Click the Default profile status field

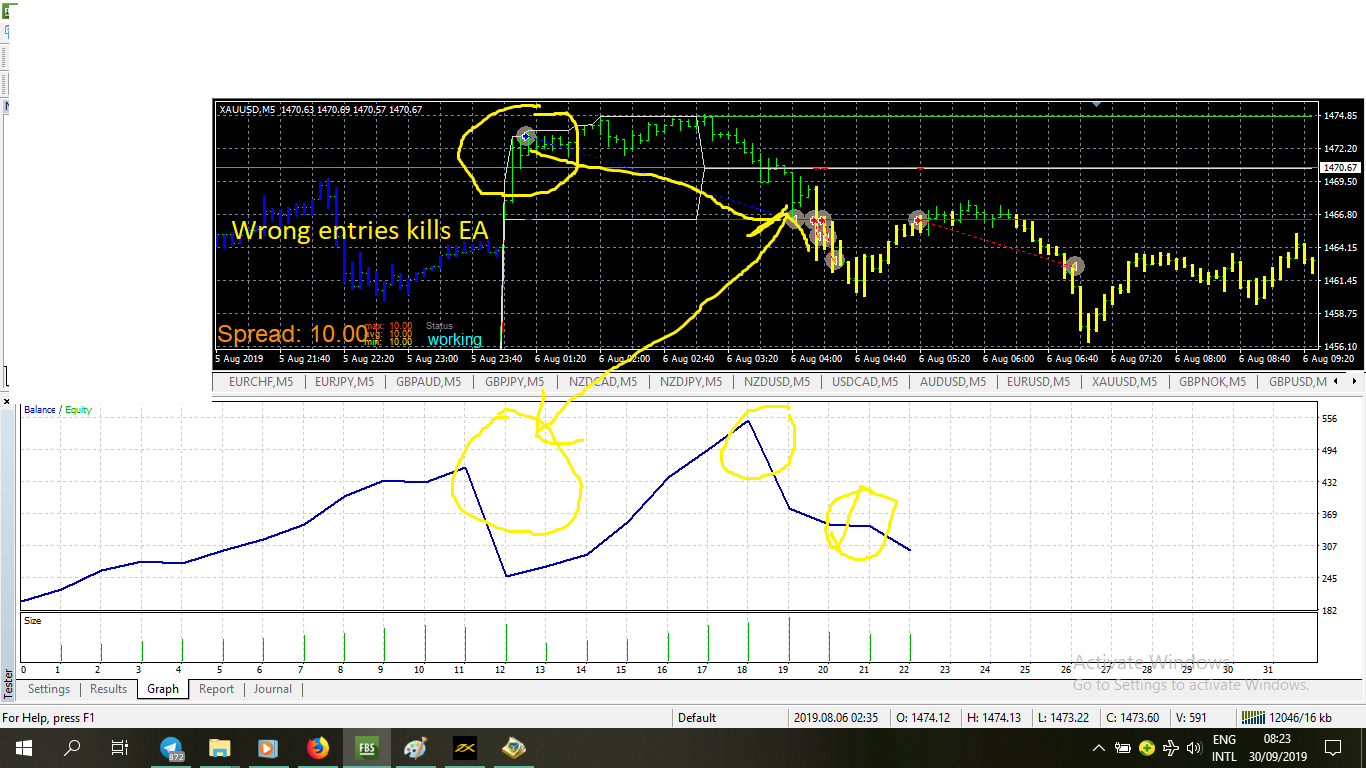tap(697, 717)
